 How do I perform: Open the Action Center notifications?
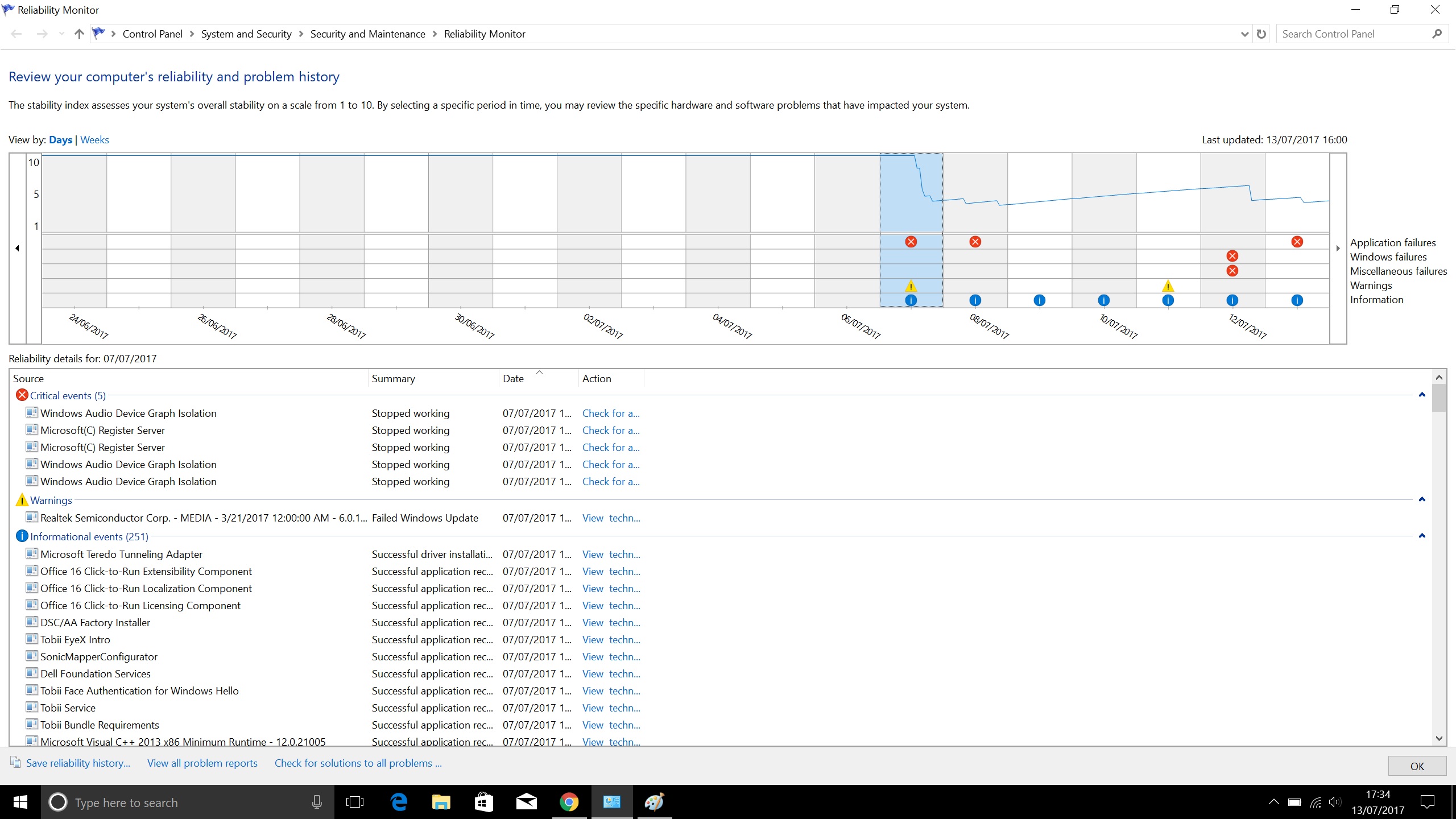[x=1427, y=803]
